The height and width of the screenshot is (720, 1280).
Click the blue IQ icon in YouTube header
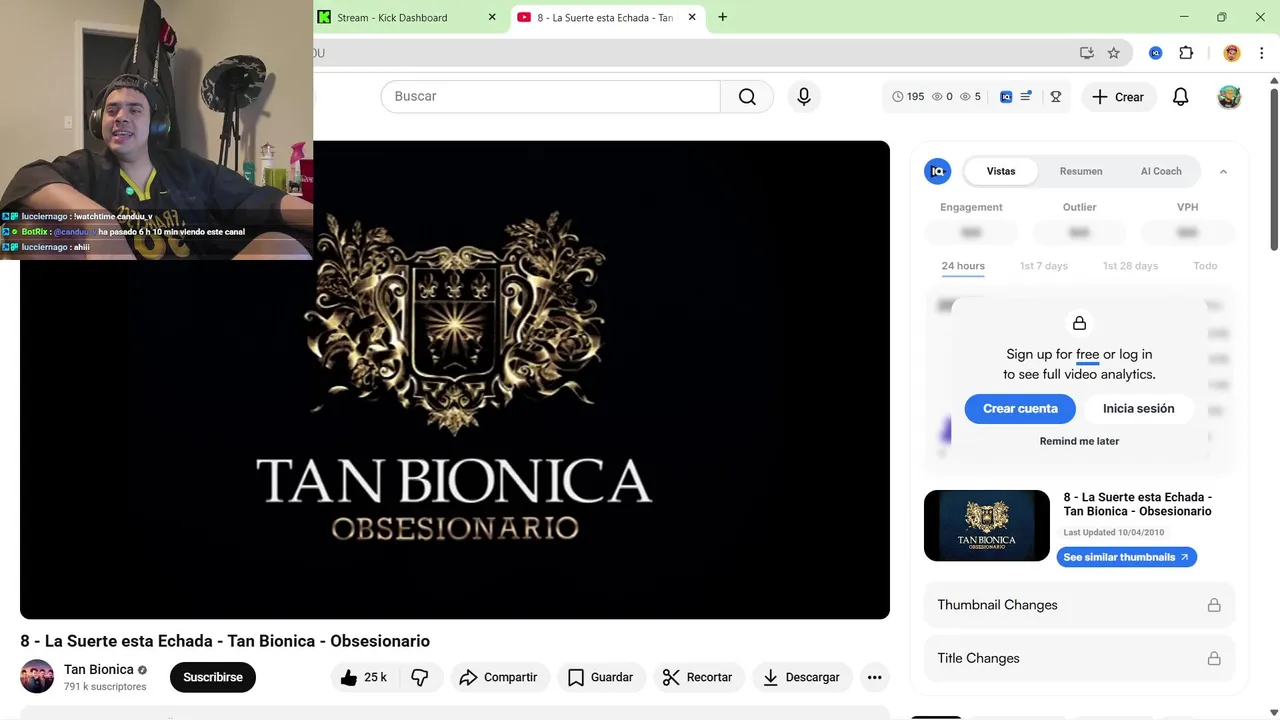tap(1006, 97)
